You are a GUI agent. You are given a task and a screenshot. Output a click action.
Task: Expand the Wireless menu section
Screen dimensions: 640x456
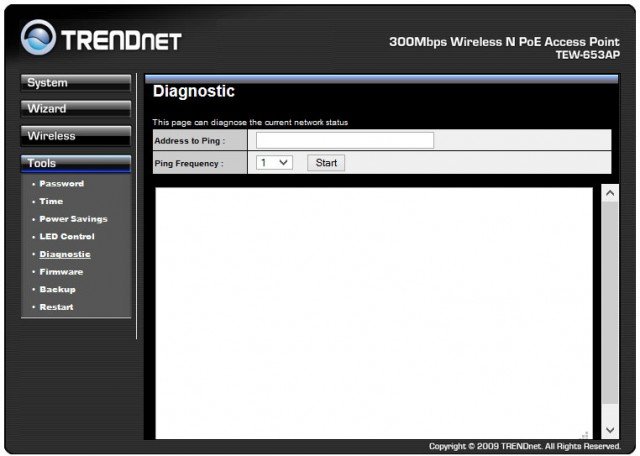(x=75, y=136)
